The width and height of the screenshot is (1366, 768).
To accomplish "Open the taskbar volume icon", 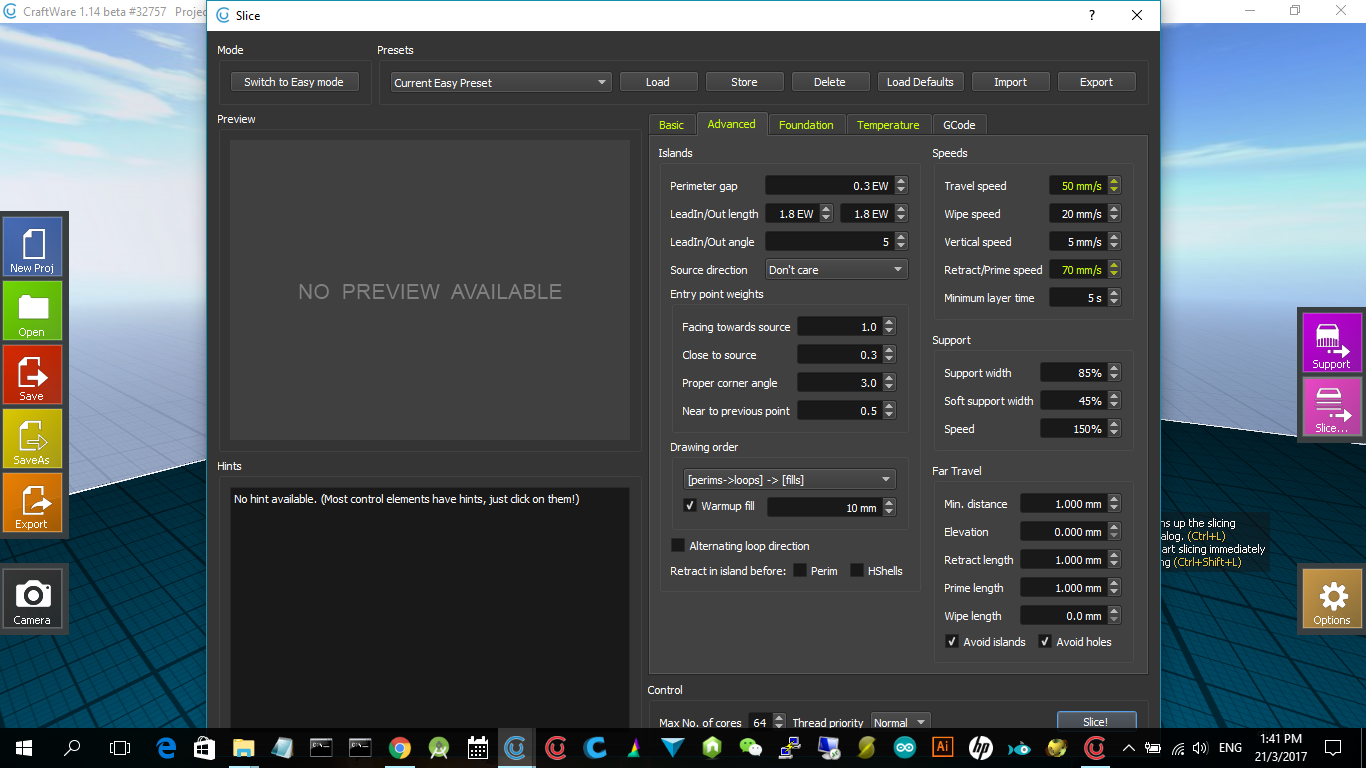I will (1200, 747).
